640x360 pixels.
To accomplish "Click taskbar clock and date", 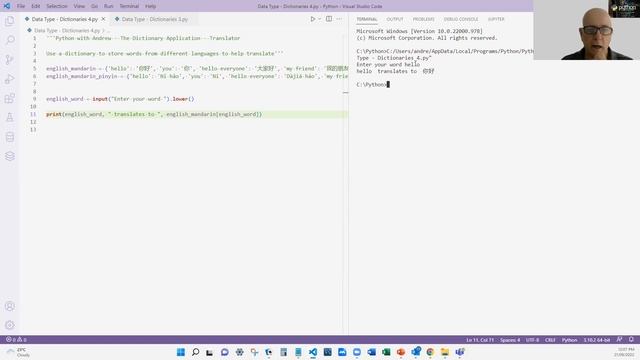I will tap(624, 352).
